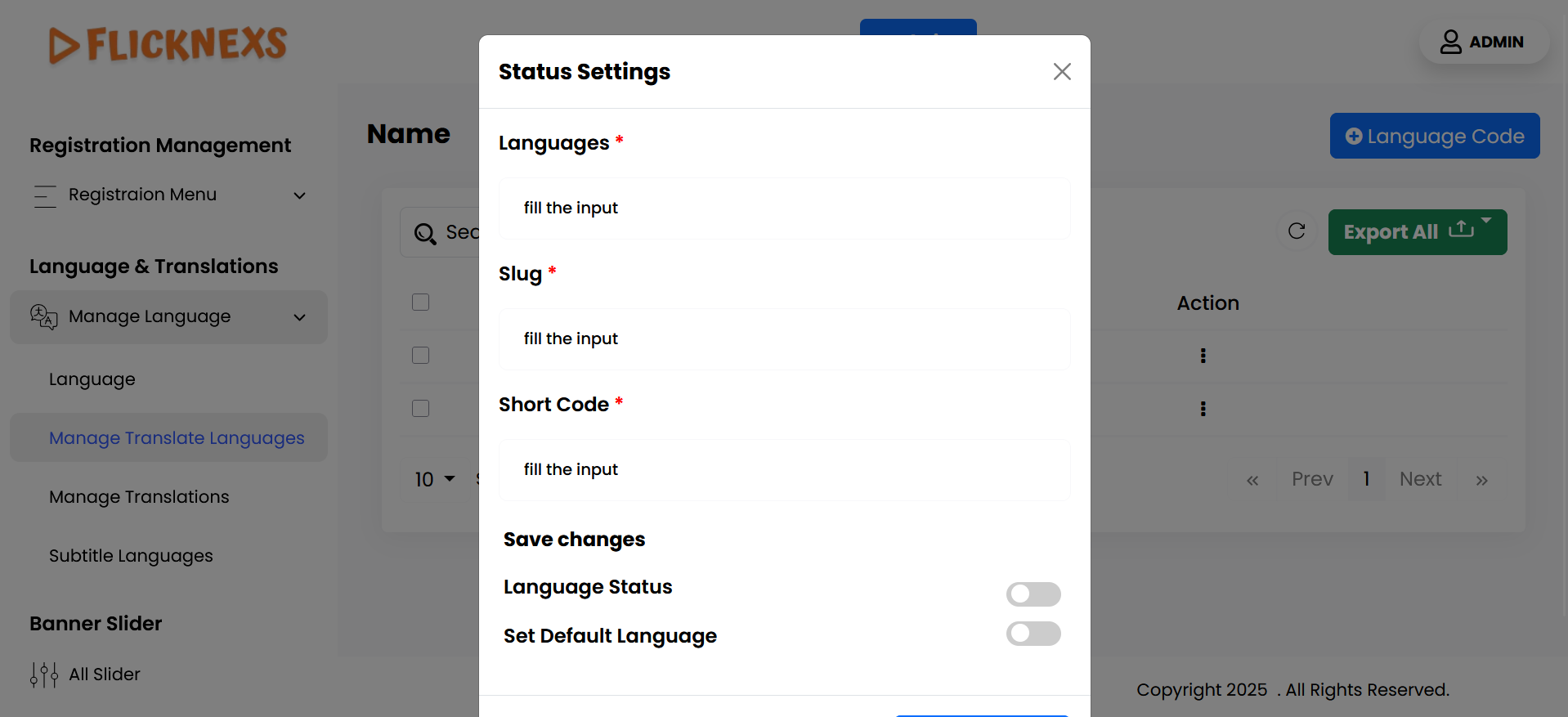Click the Language Code button
This screenshot has width=1568, height=717.
tap(1434, 136)
